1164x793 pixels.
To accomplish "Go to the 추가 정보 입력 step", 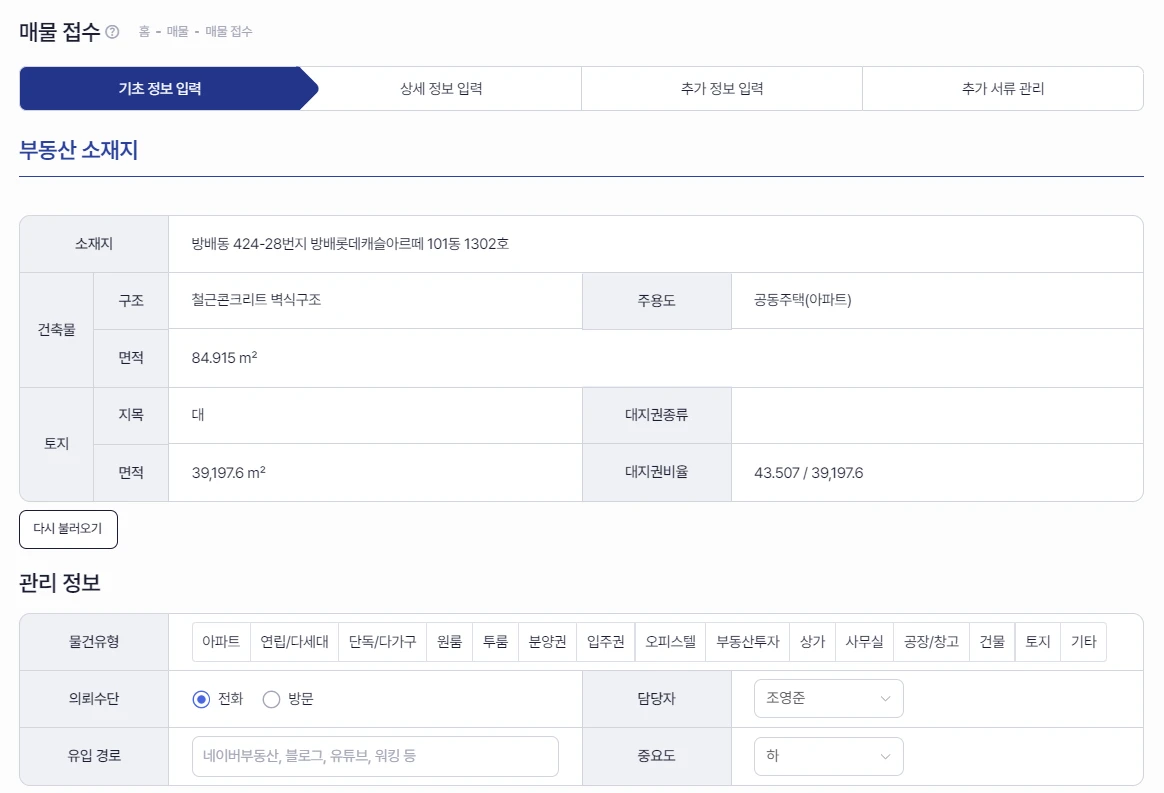I will point(722,88).
